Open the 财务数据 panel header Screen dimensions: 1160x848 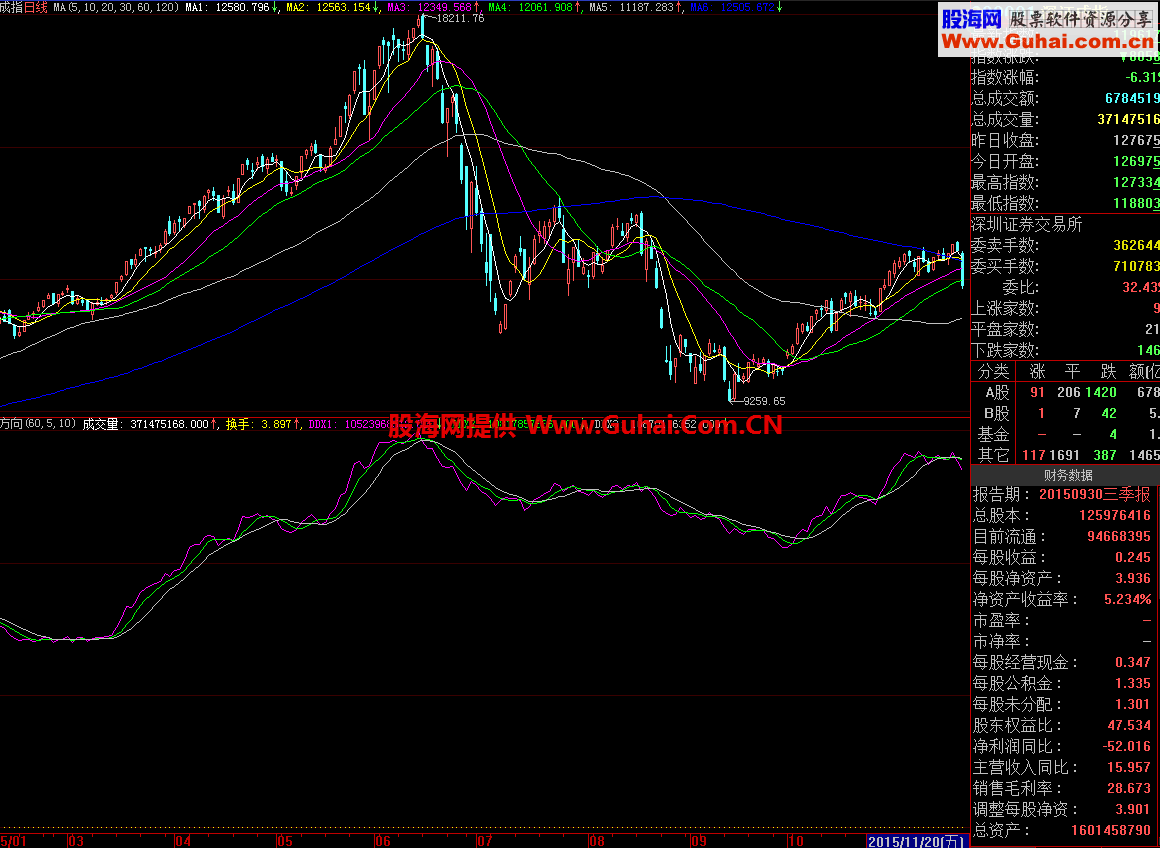click(x=1068, y=475)
